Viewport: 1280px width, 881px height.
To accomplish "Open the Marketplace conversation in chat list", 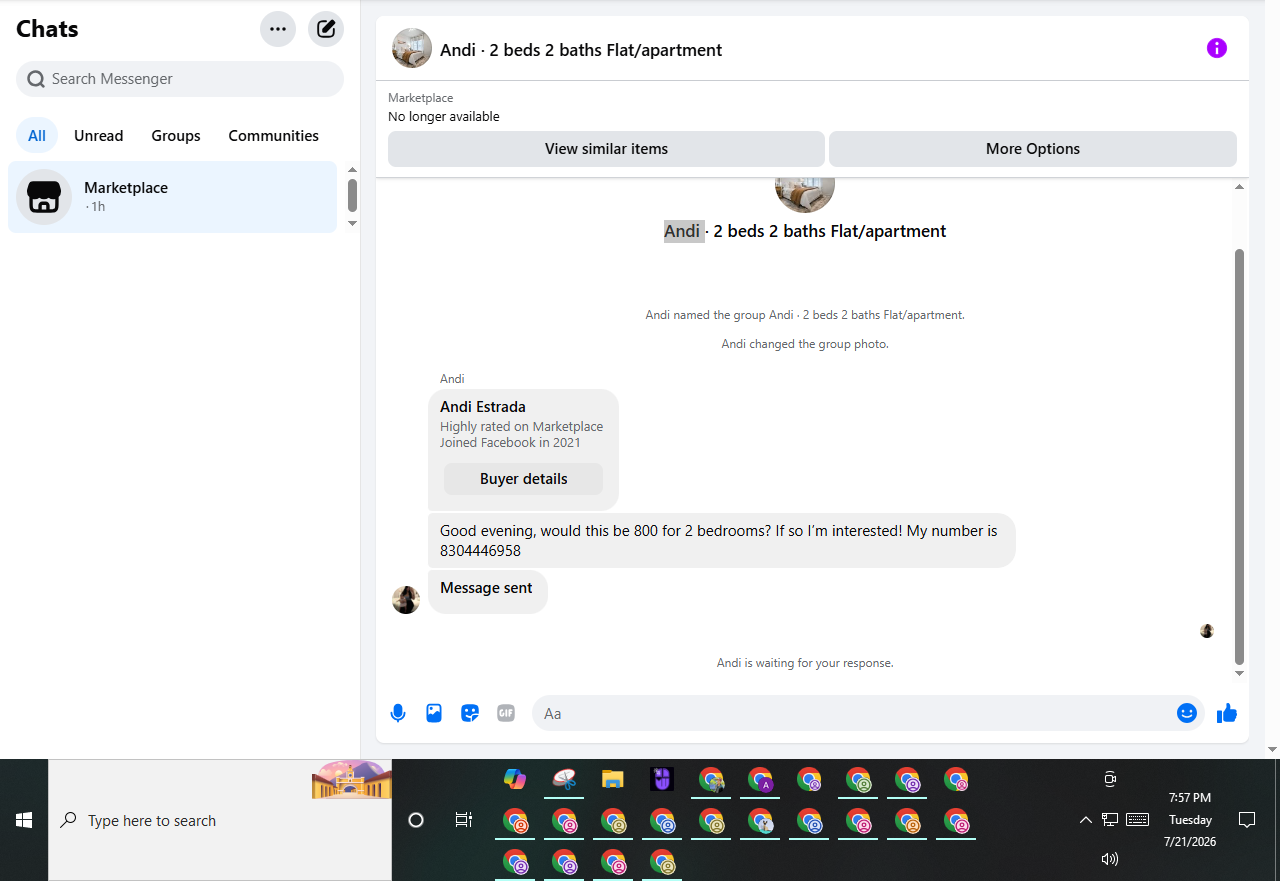I will (x=172, y=197).
